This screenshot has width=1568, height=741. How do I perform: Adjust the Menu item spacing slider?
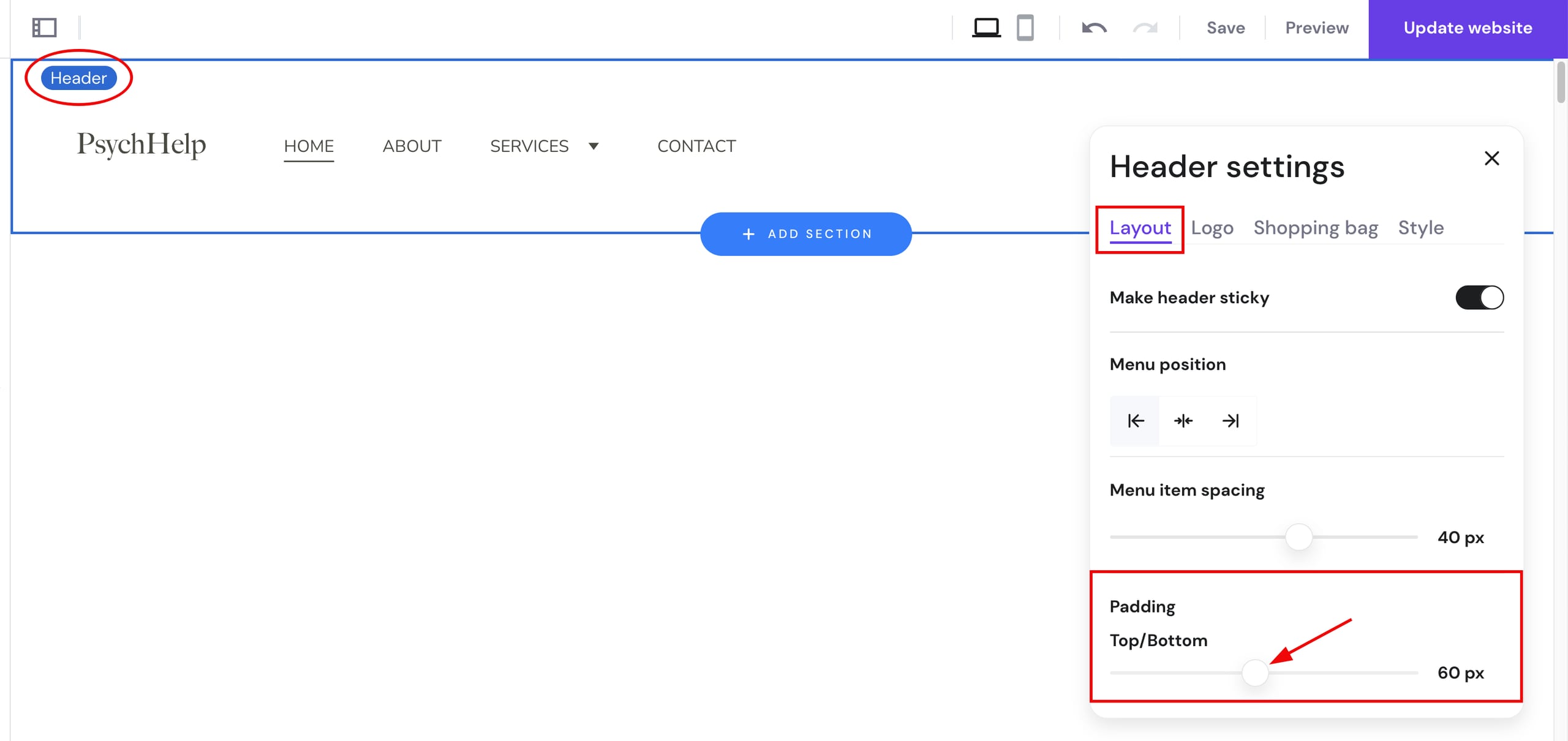pos(1298,537)
